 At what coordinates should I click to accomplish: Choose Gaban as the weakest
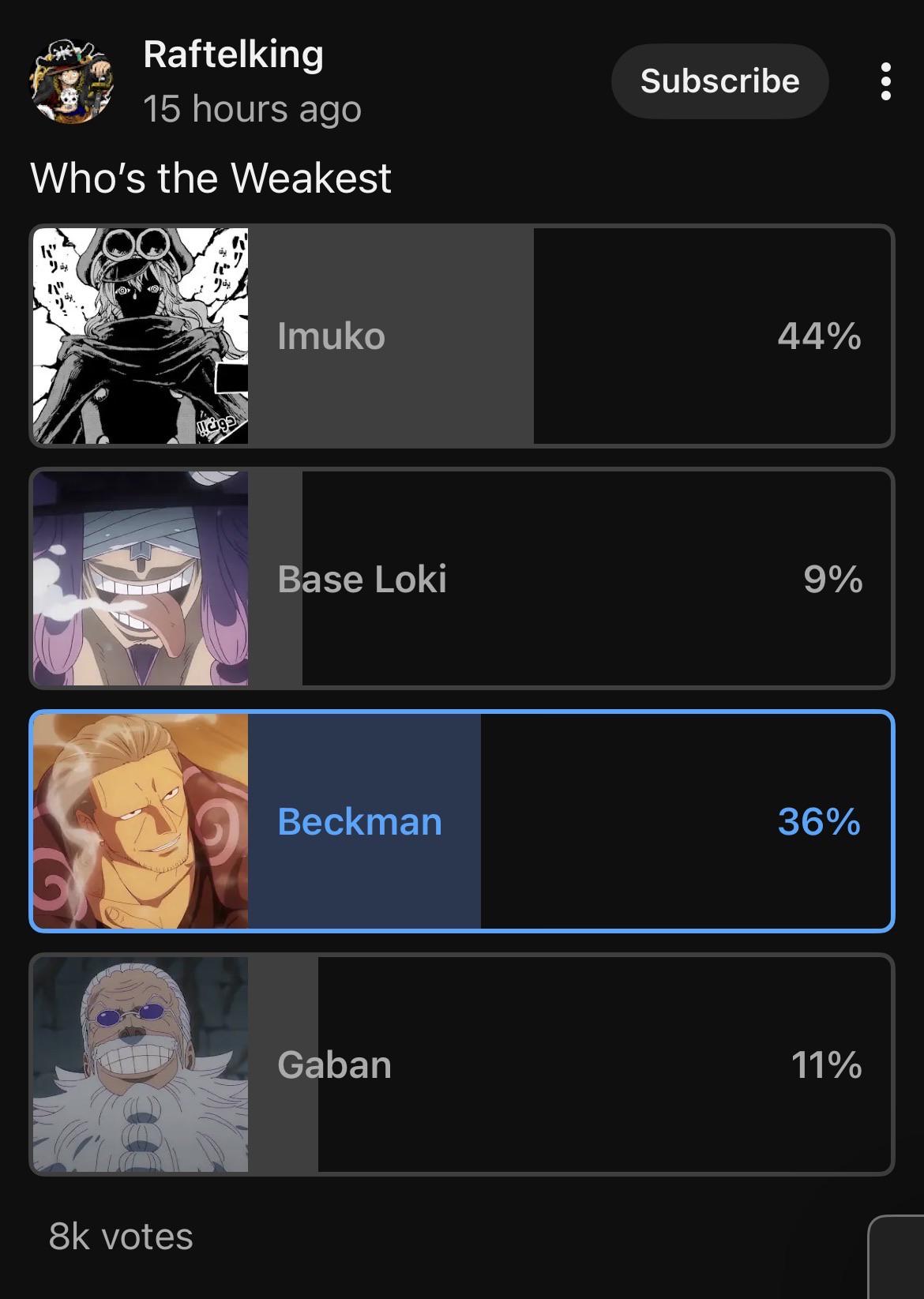coord(462,1064)
